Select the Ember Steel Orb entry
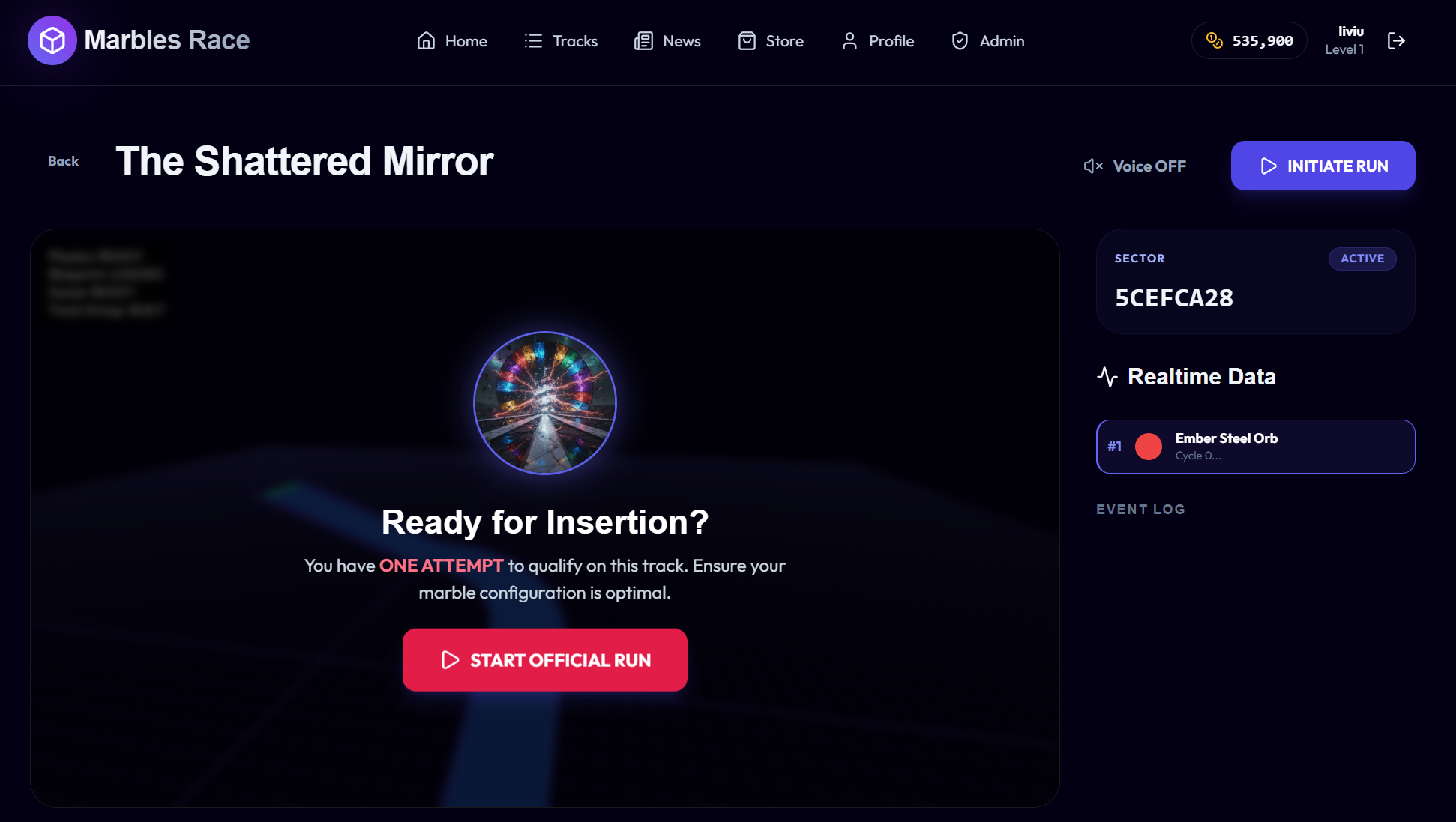 1256,447
